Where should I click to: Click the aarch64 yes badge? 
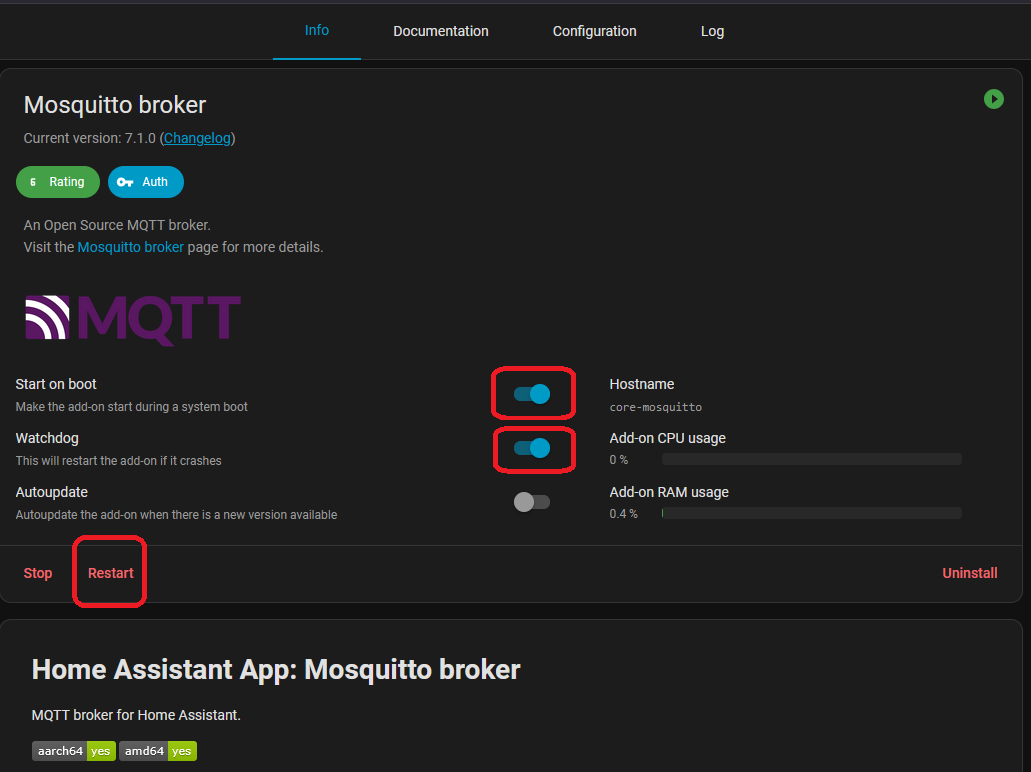click(74, 751)
